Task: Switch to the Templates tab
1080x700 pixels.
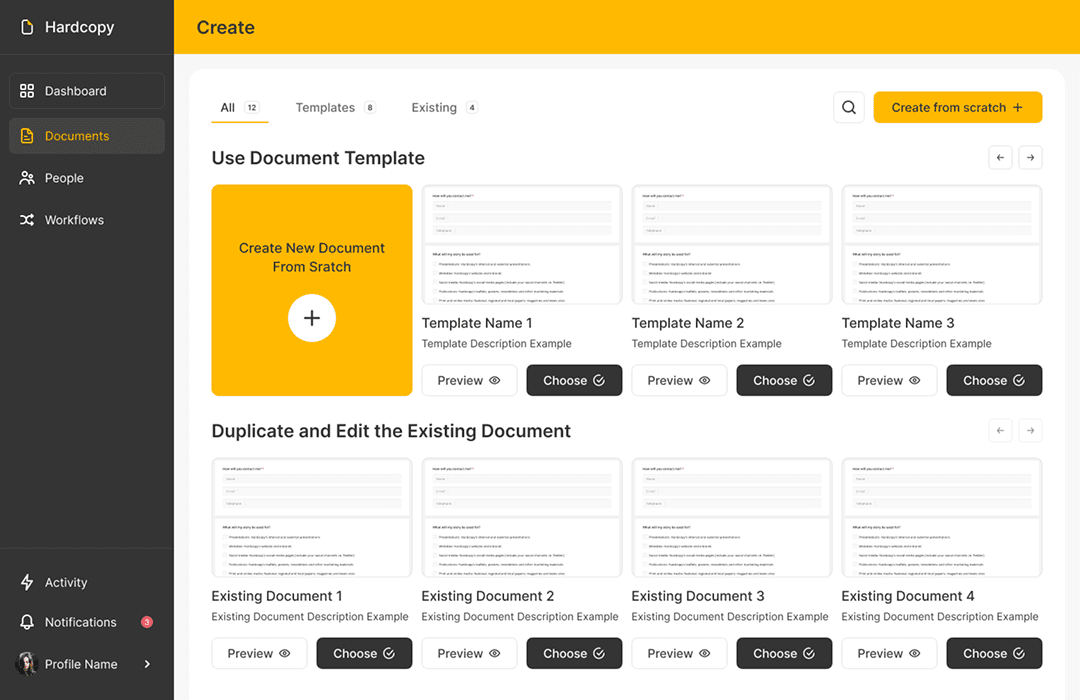Action: (x=325, y=107)
